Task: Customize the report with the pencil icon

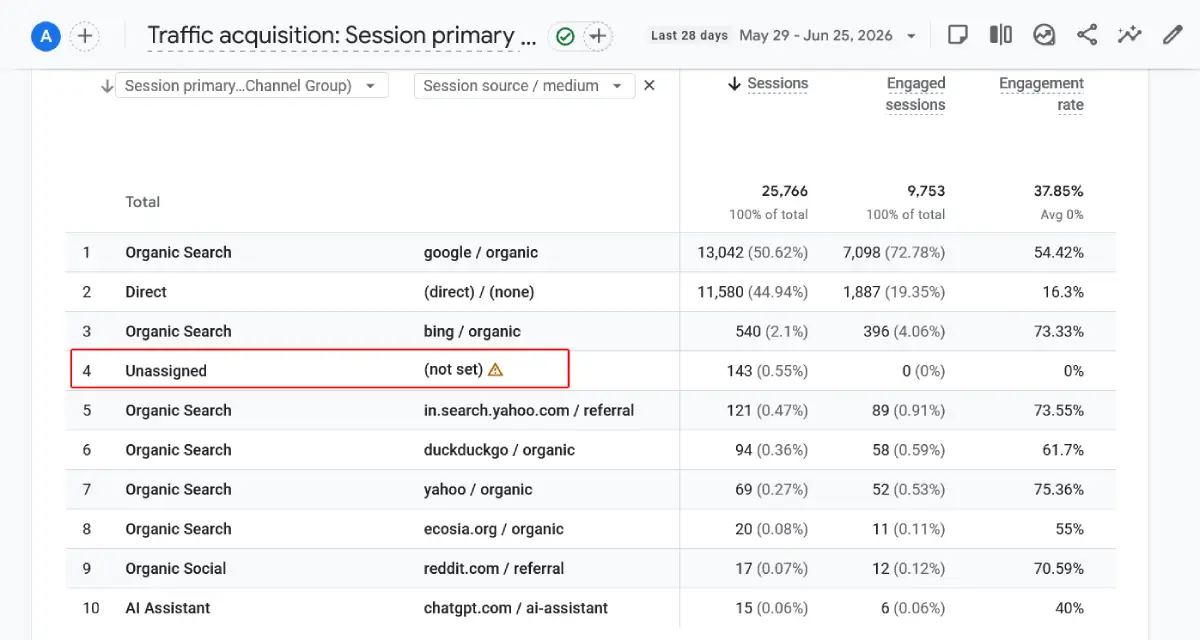Action: click(1173, 36)
